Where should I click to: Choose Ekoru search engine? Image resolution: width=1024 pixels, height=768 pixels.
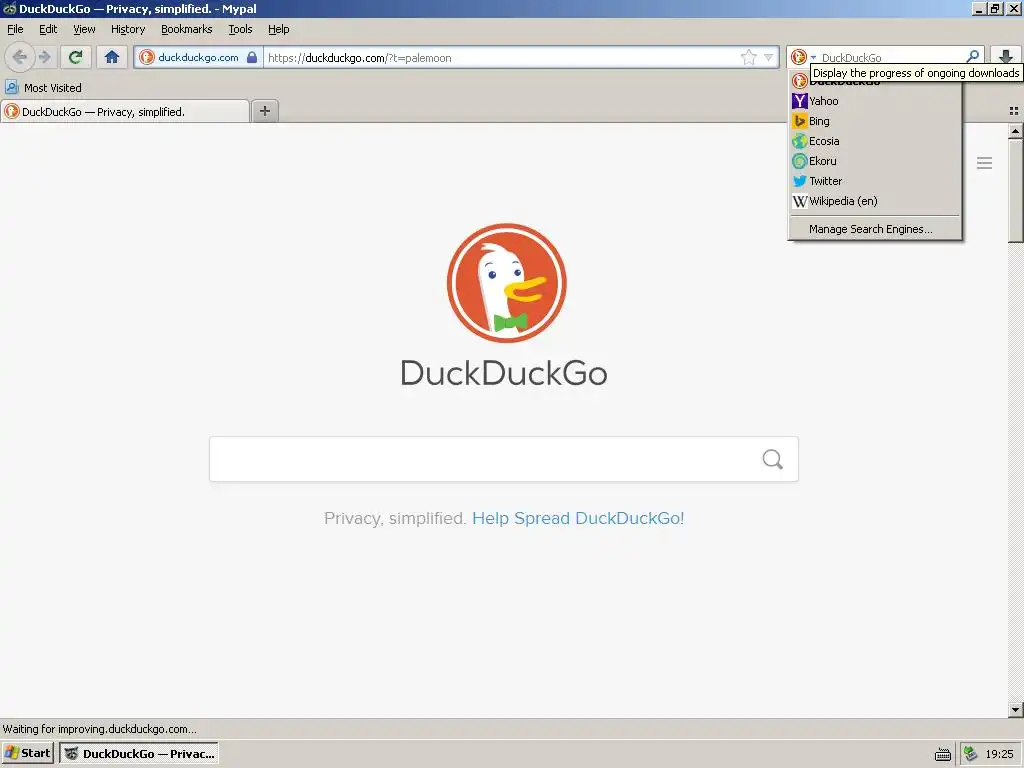(x=875, y=161)
